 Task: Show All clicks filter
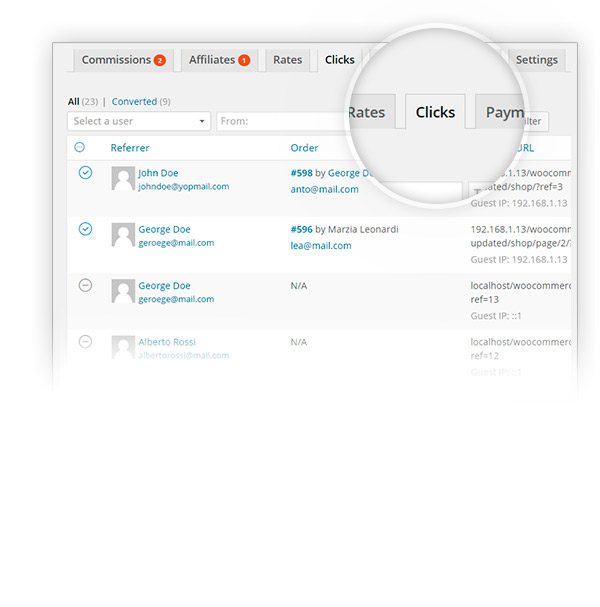click(74, 101)
